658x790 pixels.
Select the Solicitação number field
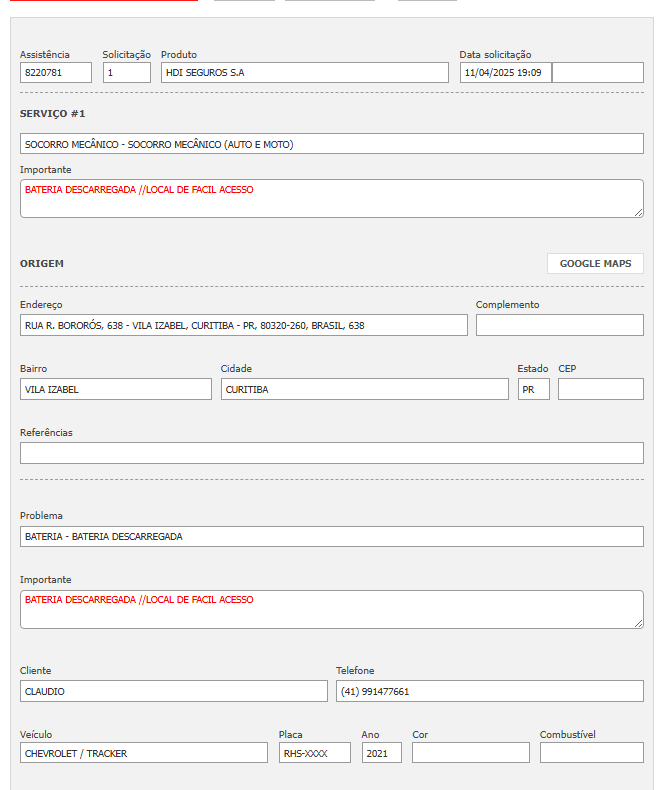[127, 73]
